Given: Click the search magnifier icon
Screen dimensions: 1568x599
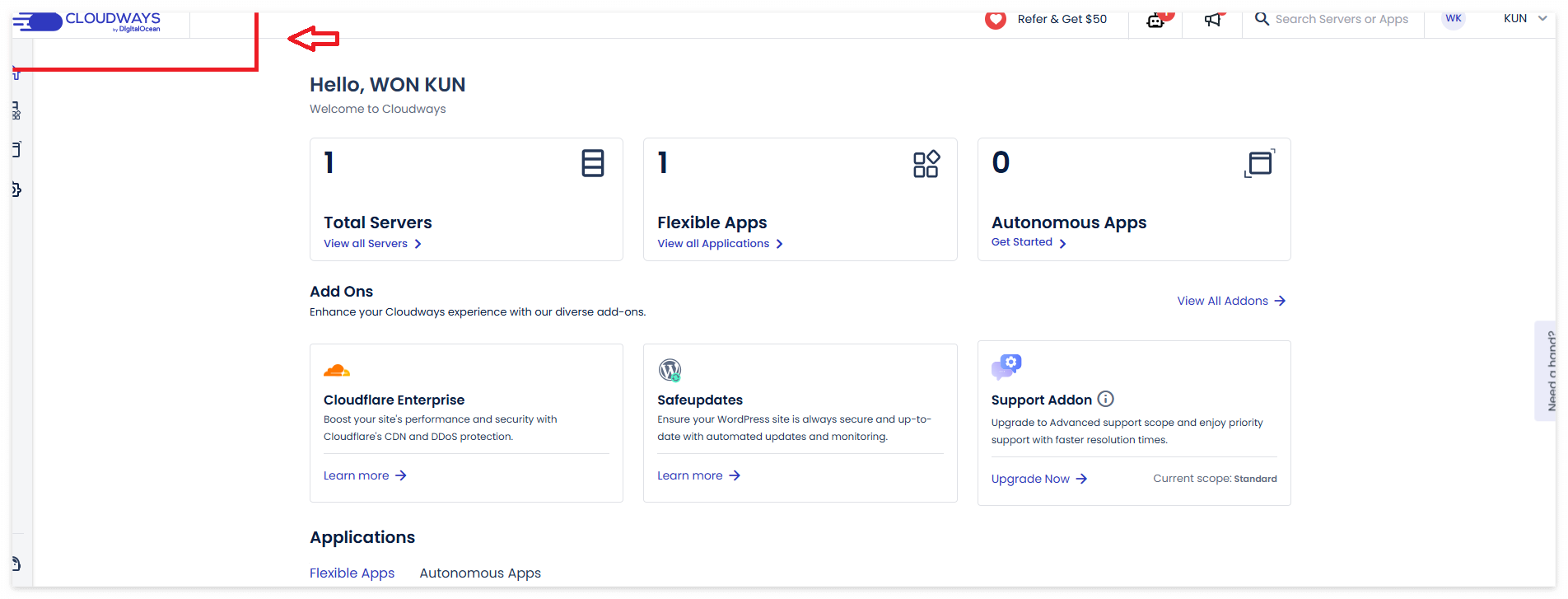Looking at the screenshot, I should pos(1262,18).
